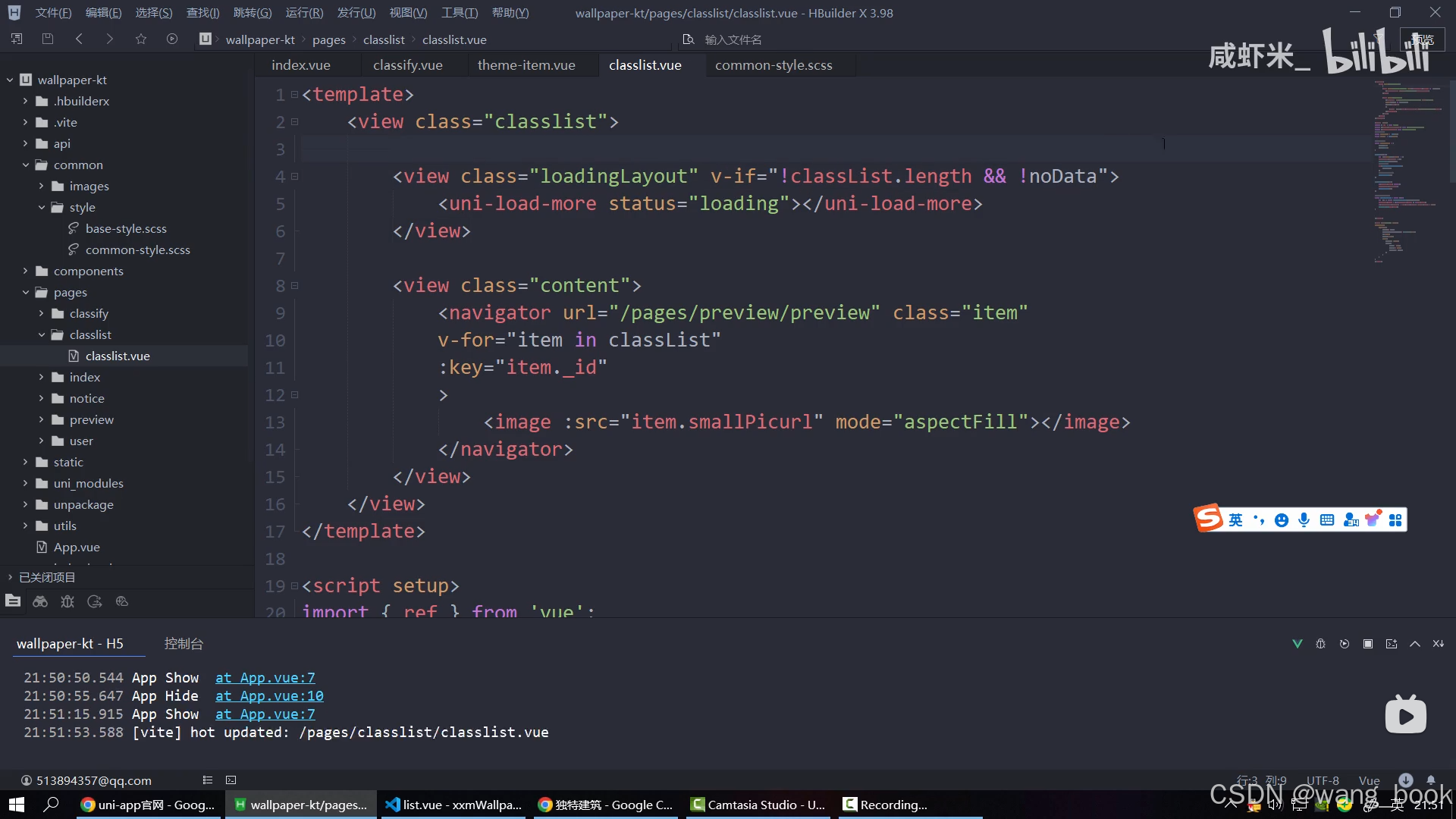This screenshot has height=819, width=1456.
Task: Toggle the fold marker beside the script setup line
Action: (x=295, y=586)
